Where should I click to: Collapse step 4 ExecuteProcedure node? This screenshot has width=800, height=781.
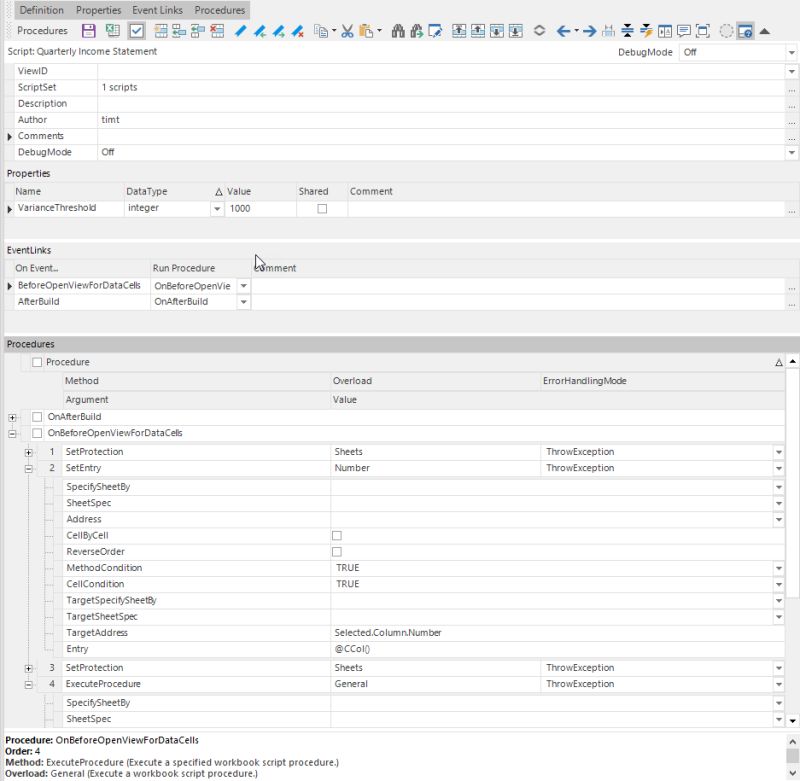coord(29,685)
